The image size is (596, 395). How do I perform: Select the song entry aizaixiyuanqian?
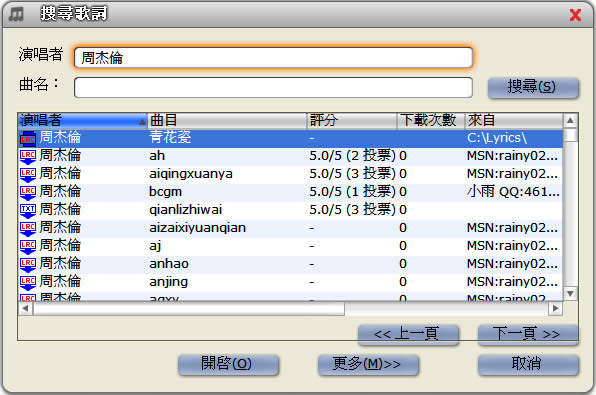198,228
